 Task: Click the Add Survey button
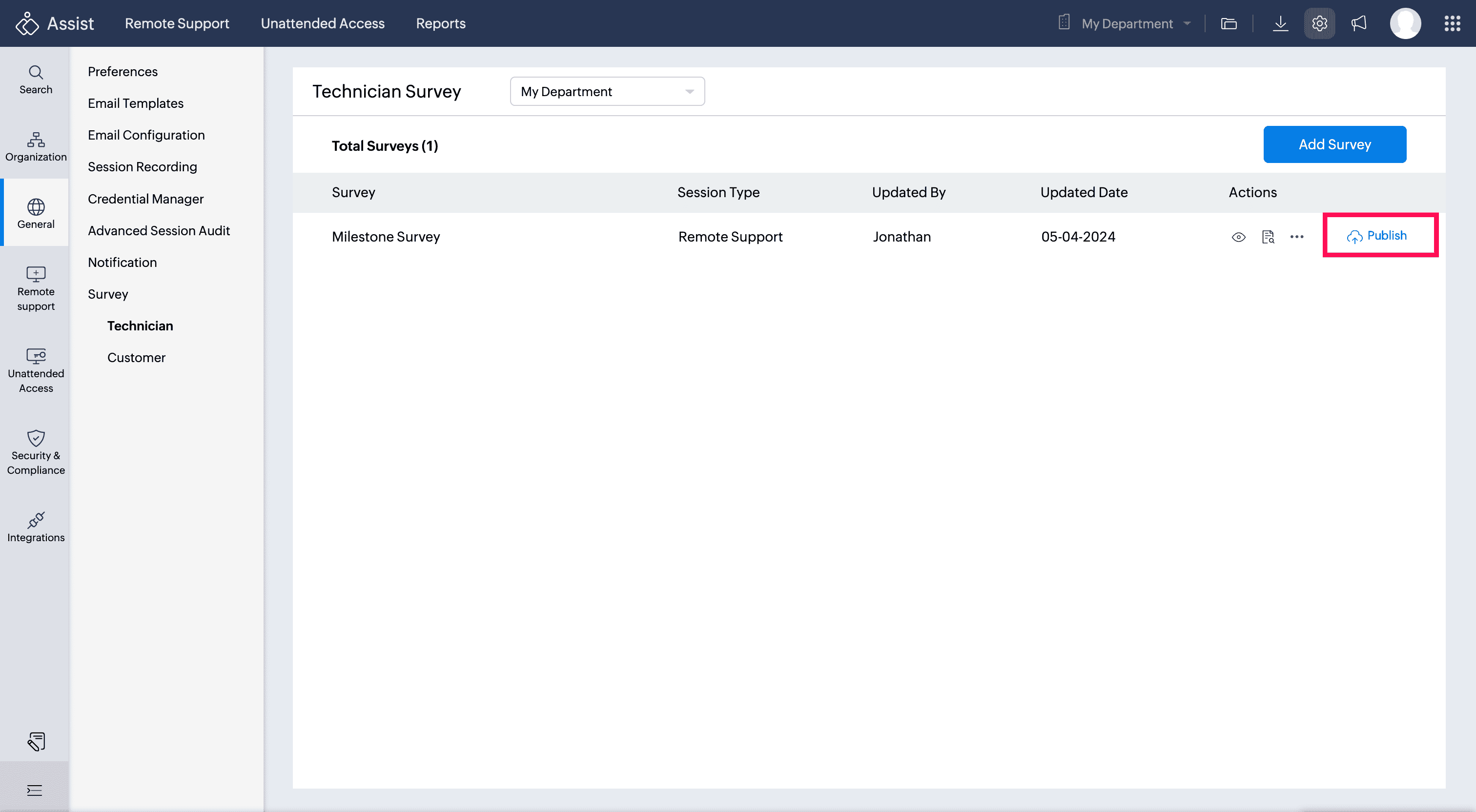(1334, 144)
